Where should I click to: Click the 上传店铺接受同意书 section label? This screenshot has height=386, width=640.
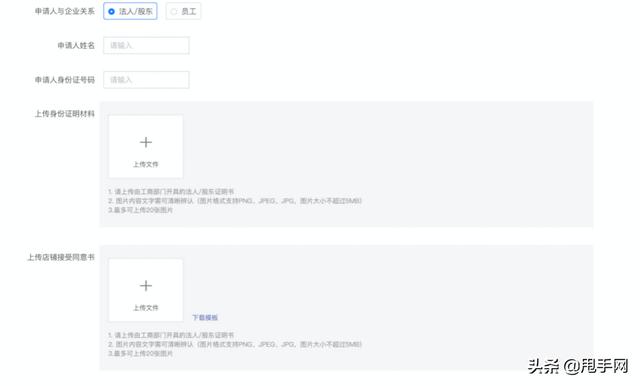pos(61,257)
